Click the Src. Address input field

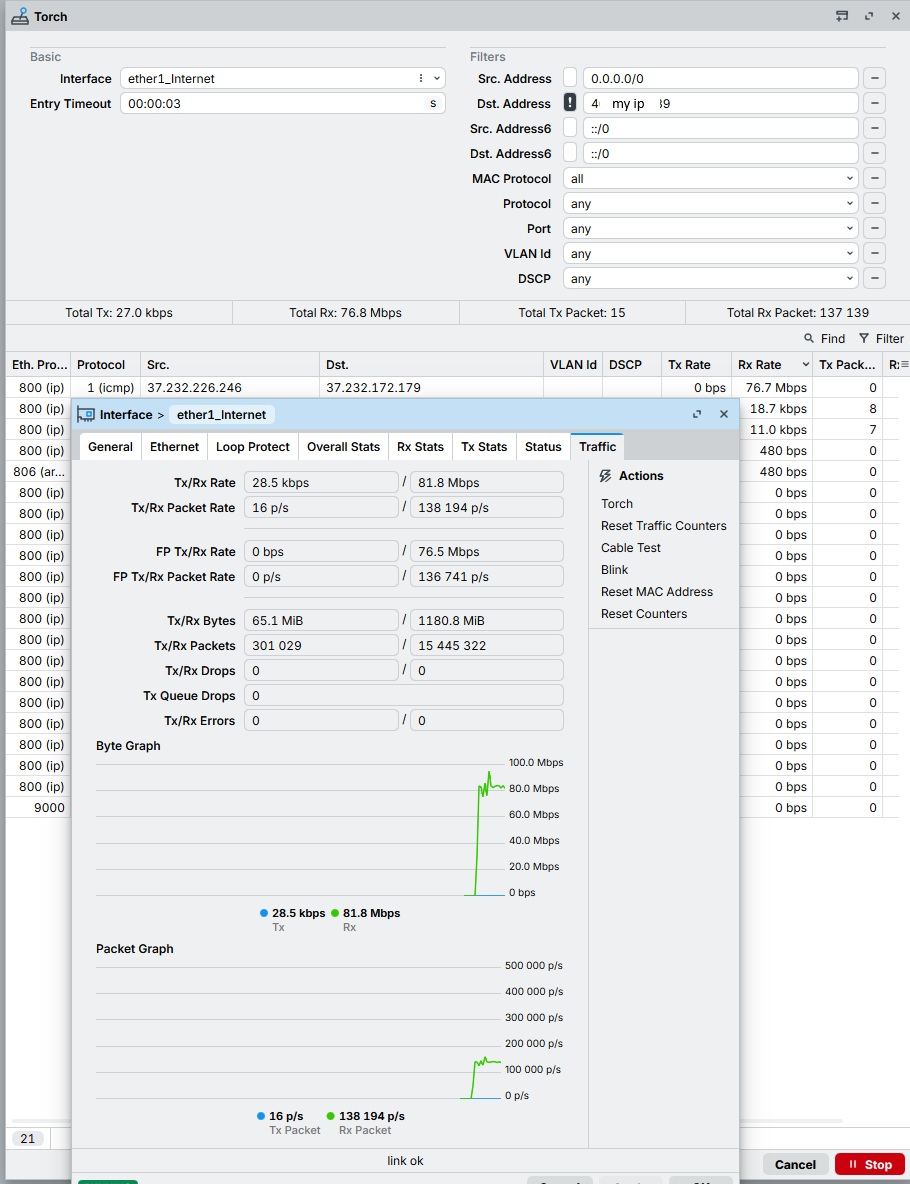tap(720, 79)
